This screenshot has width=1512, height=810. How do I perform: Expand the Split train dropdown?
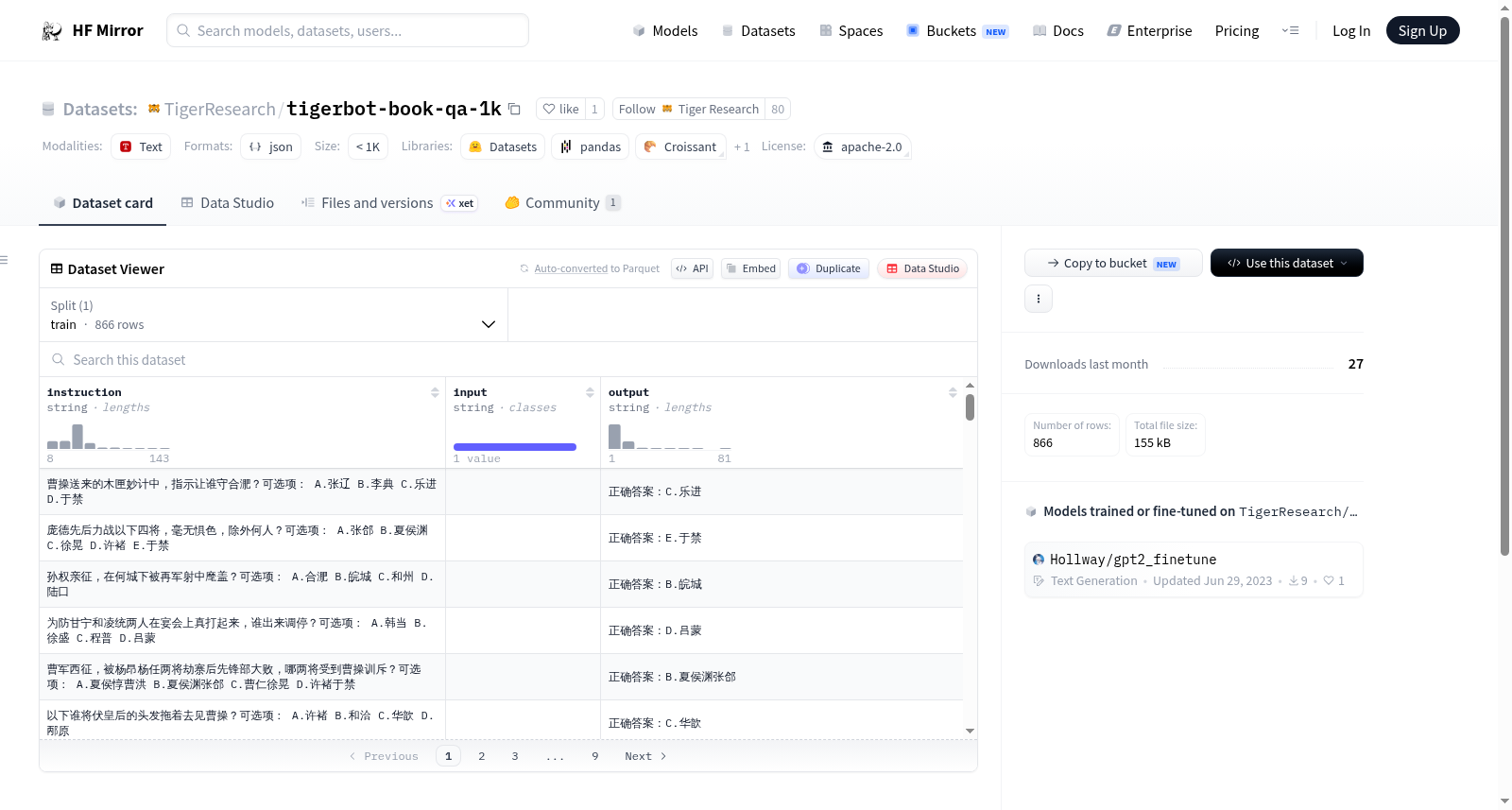pos(274,315)
